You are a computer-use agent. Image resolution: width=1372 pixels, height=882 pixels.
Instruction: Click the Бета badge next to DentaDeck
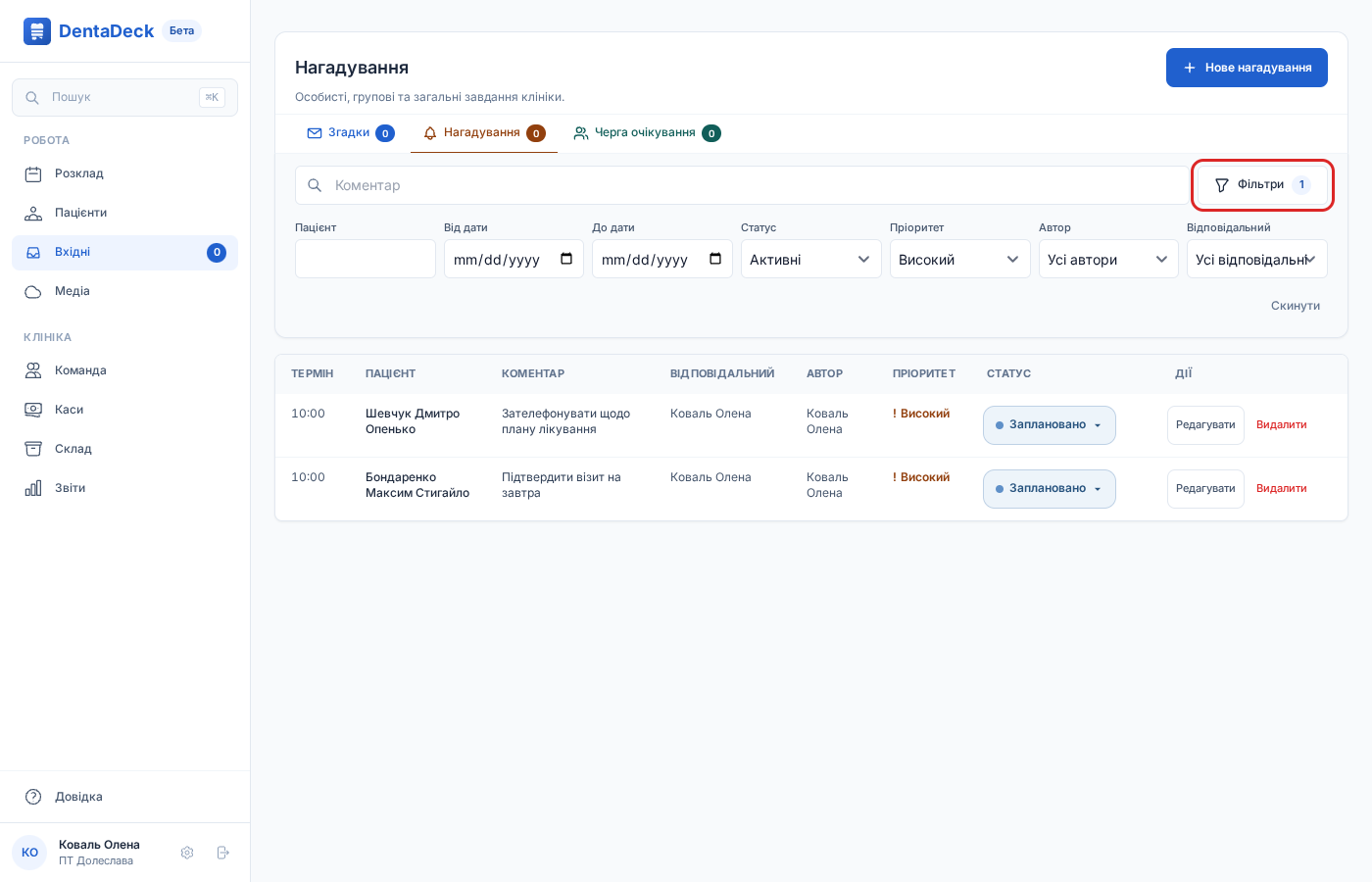click(x=181, y=31)
